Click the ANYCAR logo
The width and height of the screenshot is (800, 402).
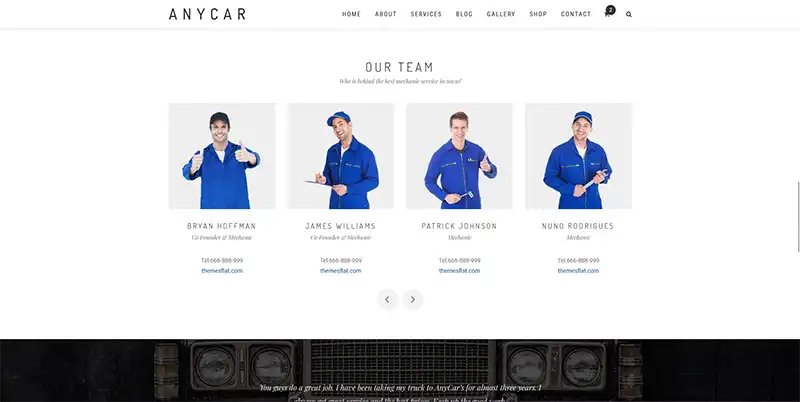(207, 14)
